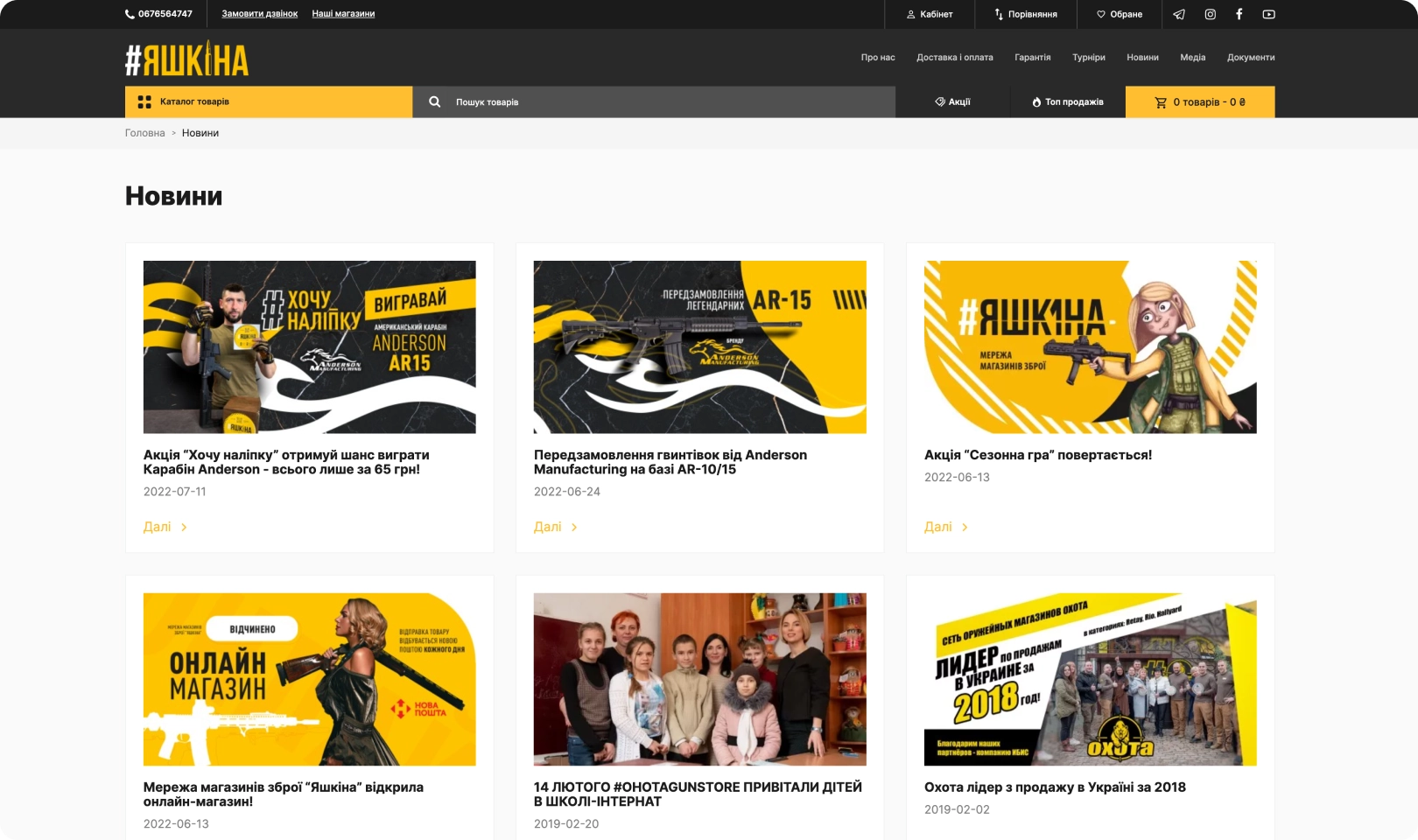Image resolution: width=1418 pixels, height=840 pixels.
Task: Open the Турніри menu item
Action: pyautogui.click(x=1088, y=58)
